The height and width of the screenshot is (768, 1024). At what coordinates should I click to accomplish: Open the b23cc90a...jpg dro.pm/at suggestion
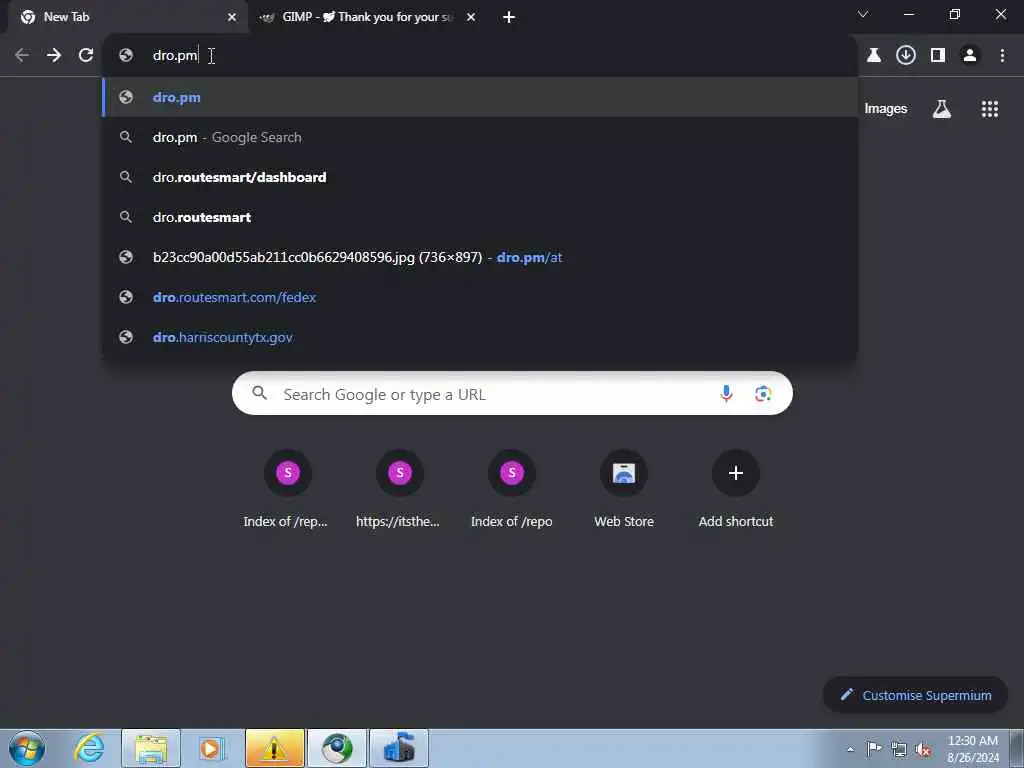(480, 257)
